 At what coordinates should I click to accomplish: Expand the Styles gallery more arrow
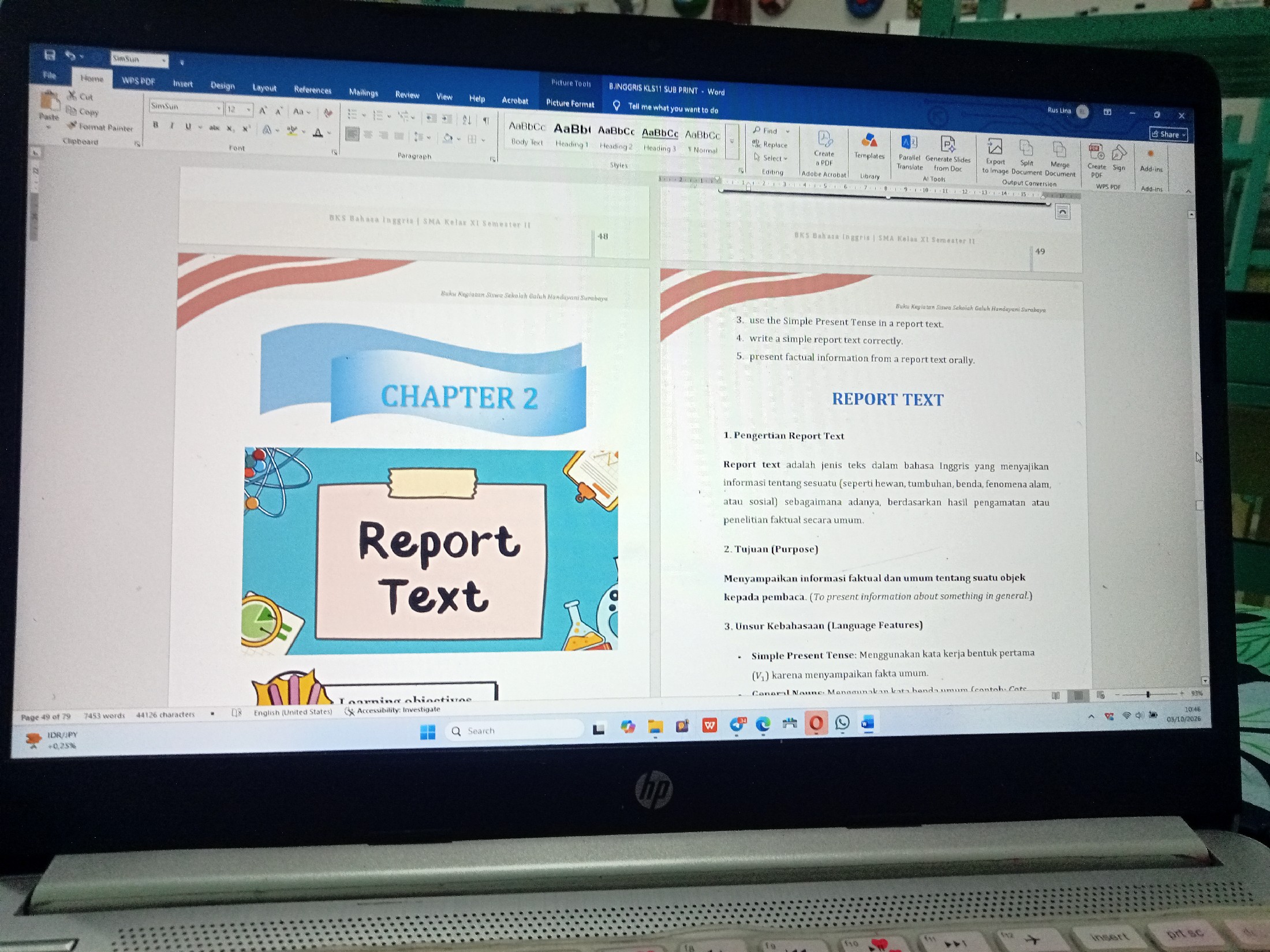[732, 141]
